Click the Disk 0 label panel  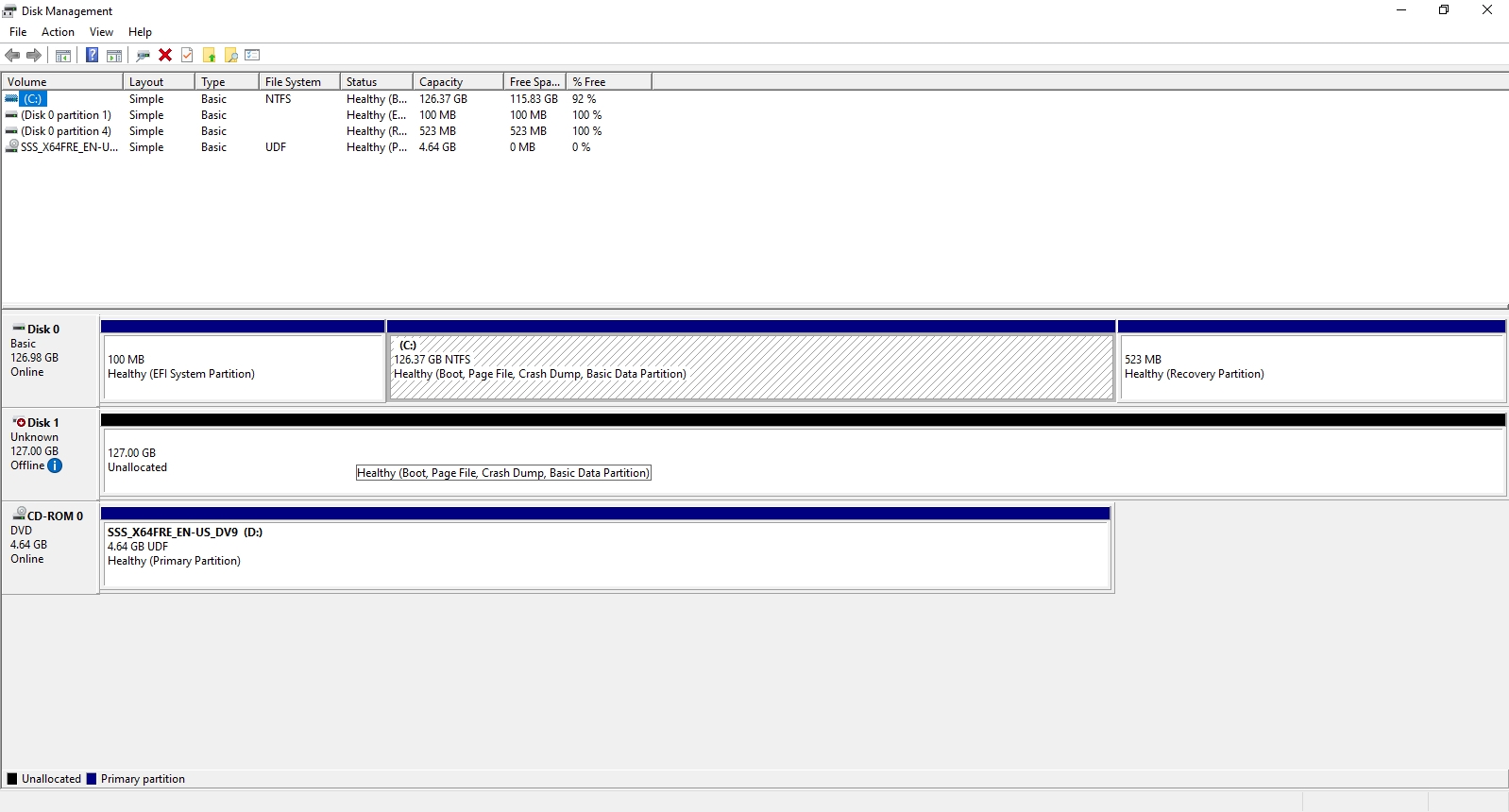click(51, 360)
